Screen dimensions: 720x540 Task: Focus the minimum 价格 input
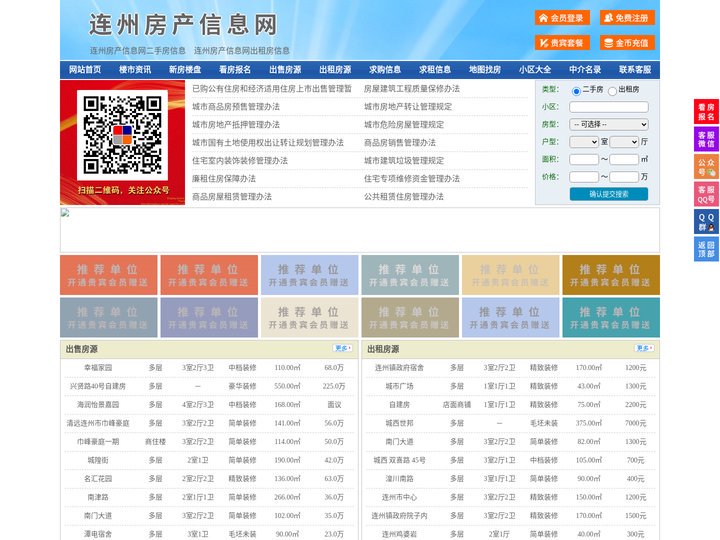(x=584, y=177)
